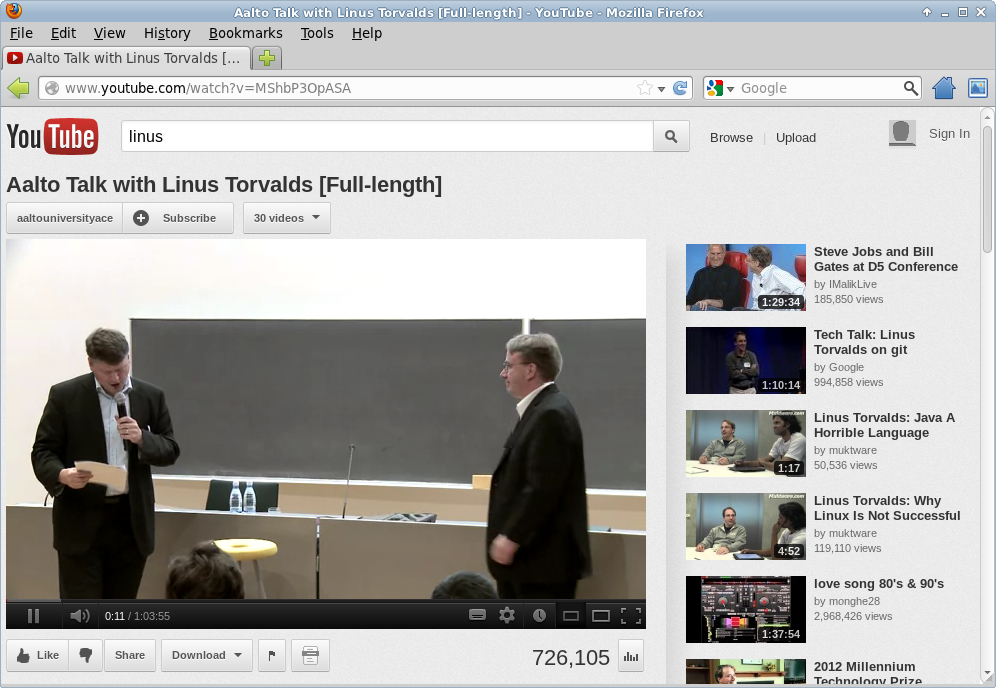Click the title Steve Jobs and Bill Gates at D5 Conference
The image size is (996, 688).
coord(886,259)
